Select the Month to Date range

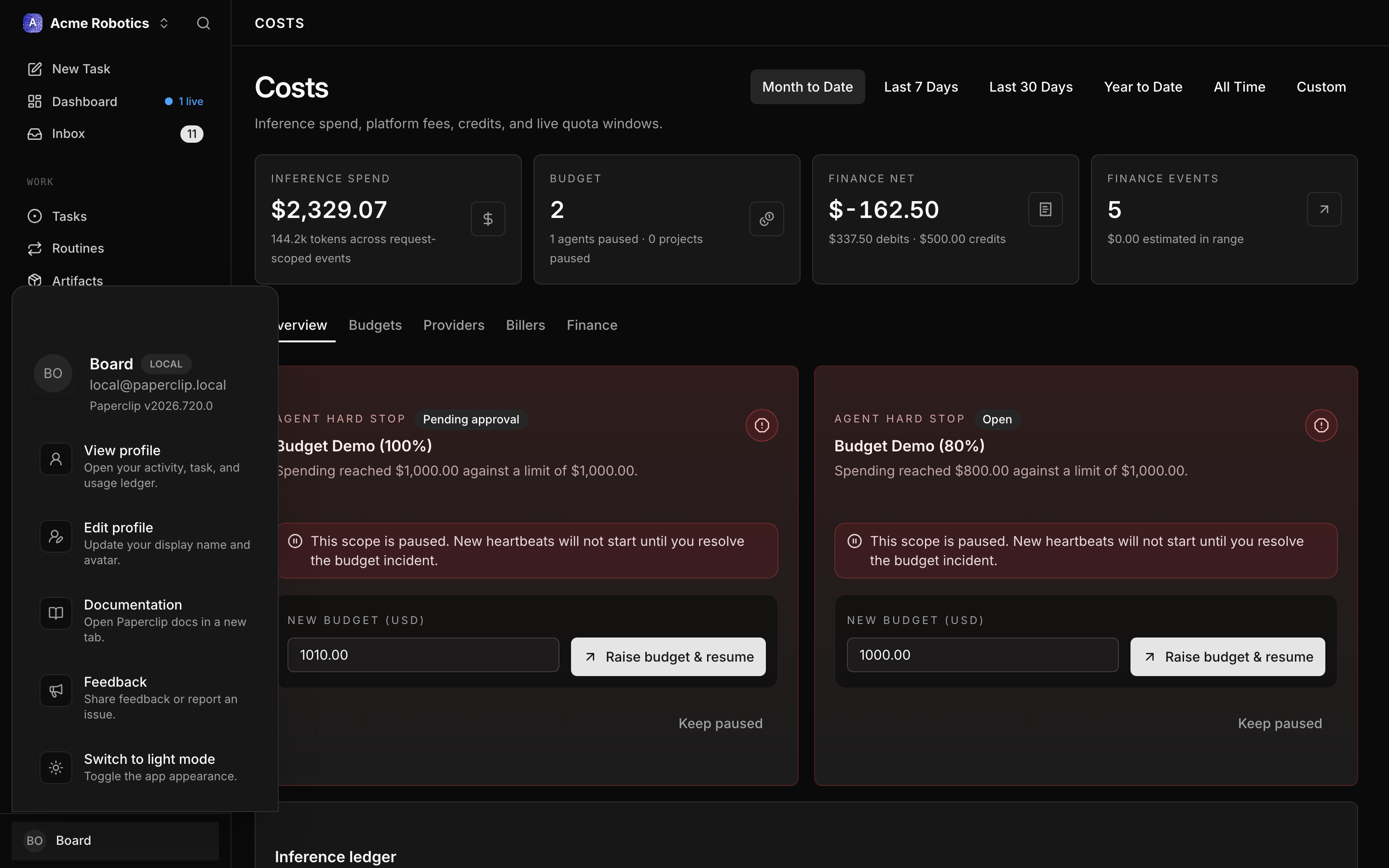(807, 87)
